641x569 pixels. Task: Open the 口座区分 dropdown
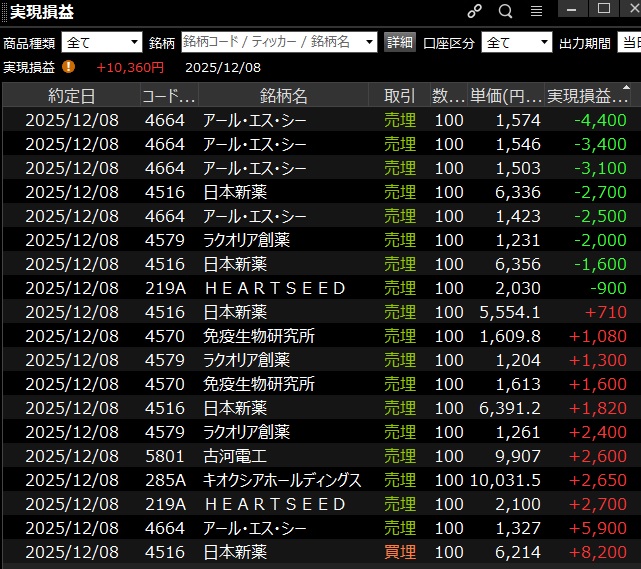(544, 43)
